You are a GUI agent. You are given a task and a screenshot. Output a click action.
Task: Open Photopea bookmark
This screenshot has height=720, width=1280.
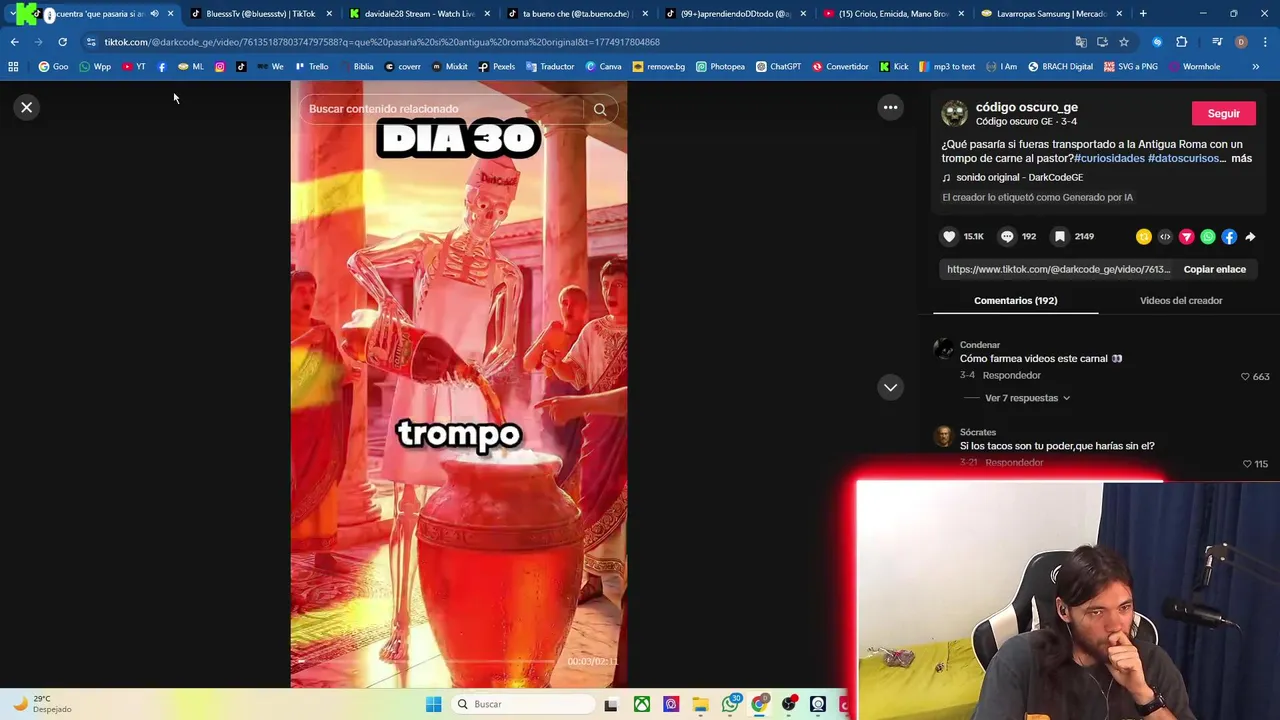pos(720,67)
